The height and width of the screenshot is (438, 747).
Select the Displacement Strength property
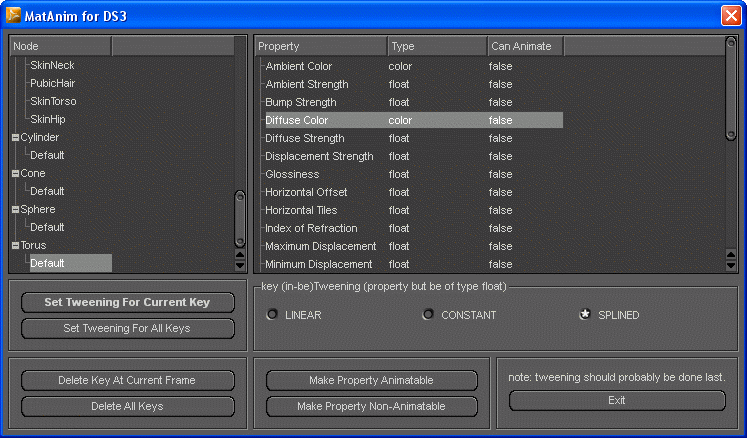319,156
